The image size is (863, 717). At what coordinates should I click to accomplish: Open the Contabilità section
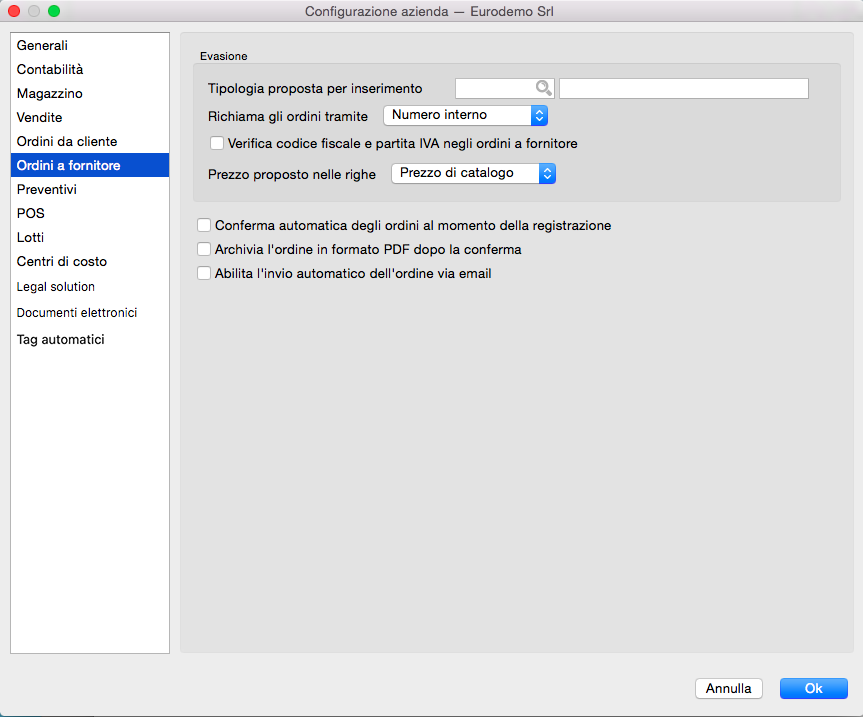50,70
